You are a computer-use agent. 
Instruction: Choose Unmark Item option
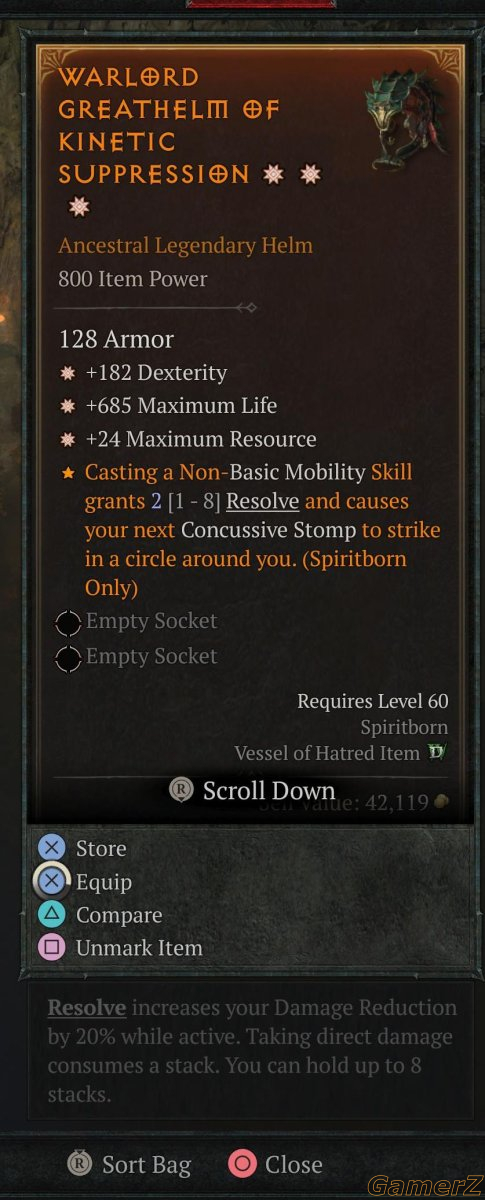coord(139,948)
